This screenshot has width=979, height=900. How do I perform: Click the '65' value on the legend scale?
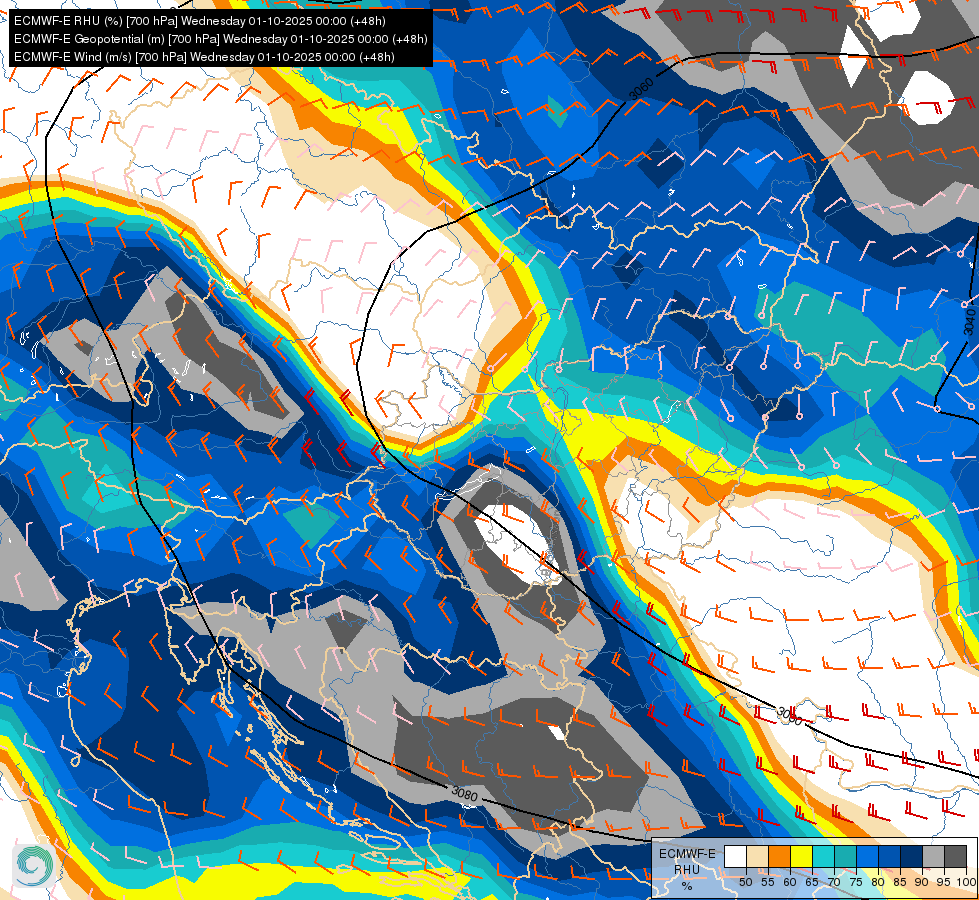pos(812,883)
